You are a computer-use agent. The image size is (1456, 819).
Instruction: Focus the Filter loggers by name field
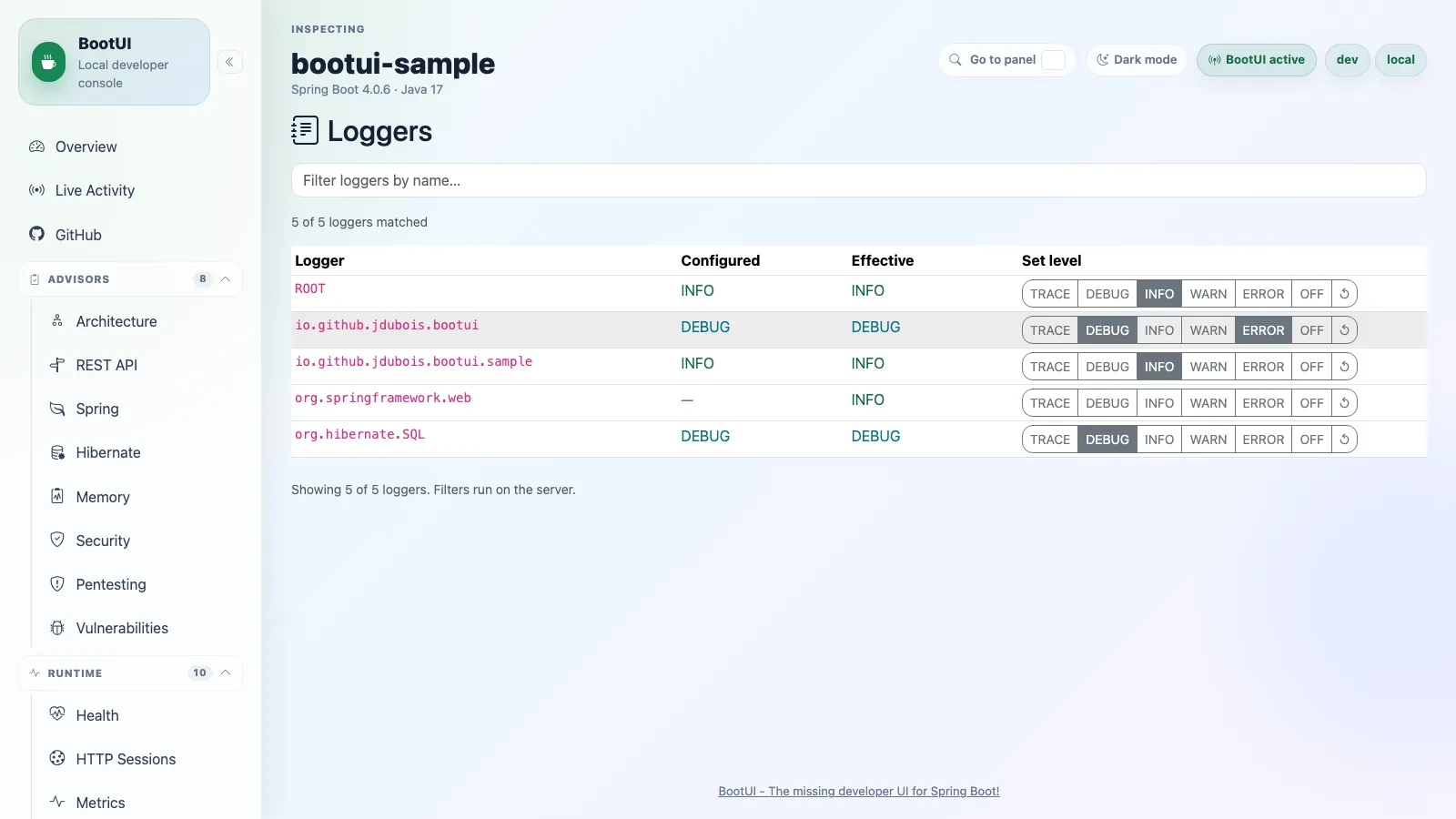tap(858, 180)
